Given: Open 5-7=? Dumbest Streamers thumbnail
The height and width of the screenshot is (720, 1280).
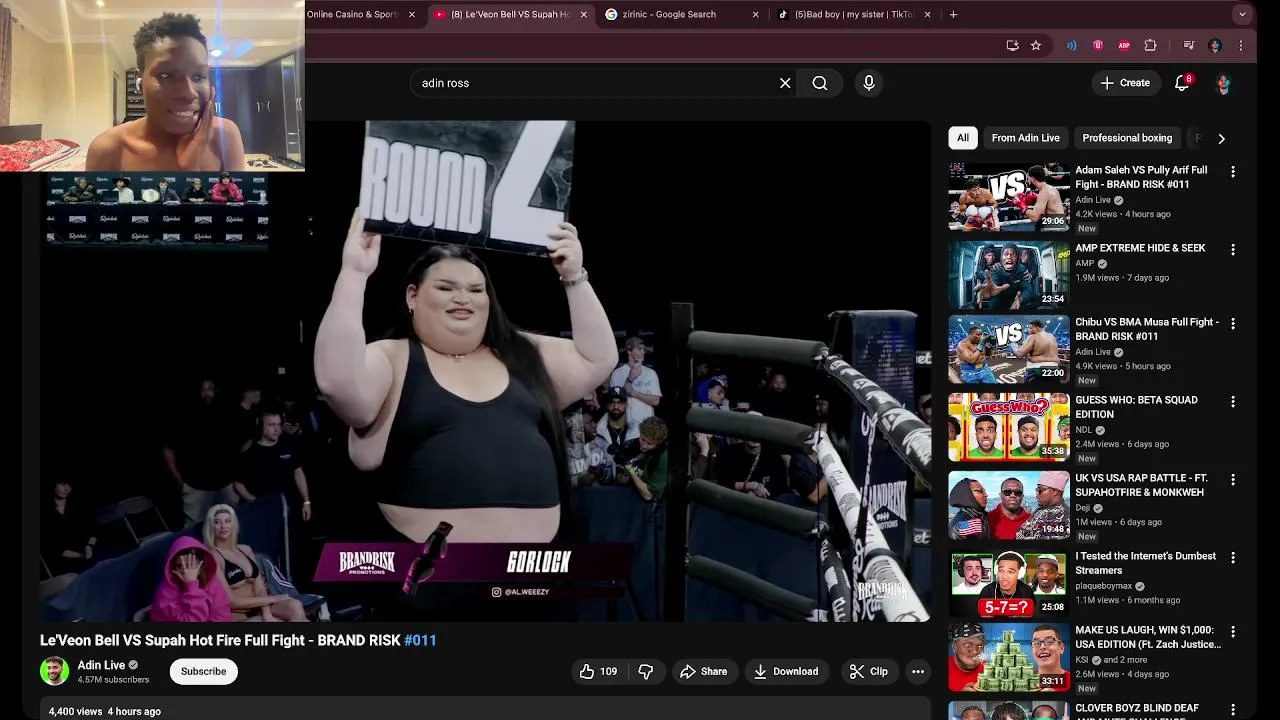Looking at the screenshot, I should click(x=1009, y=583).
